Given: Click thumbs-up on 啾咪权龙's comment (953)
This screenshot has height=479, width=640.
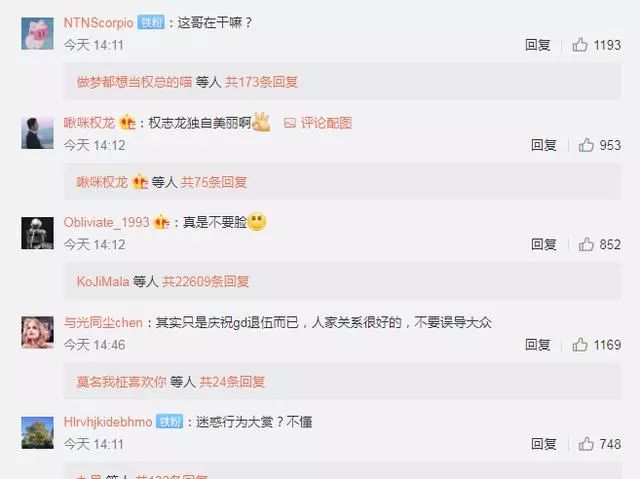Looking at the screenshot, I should coord(586,145).
